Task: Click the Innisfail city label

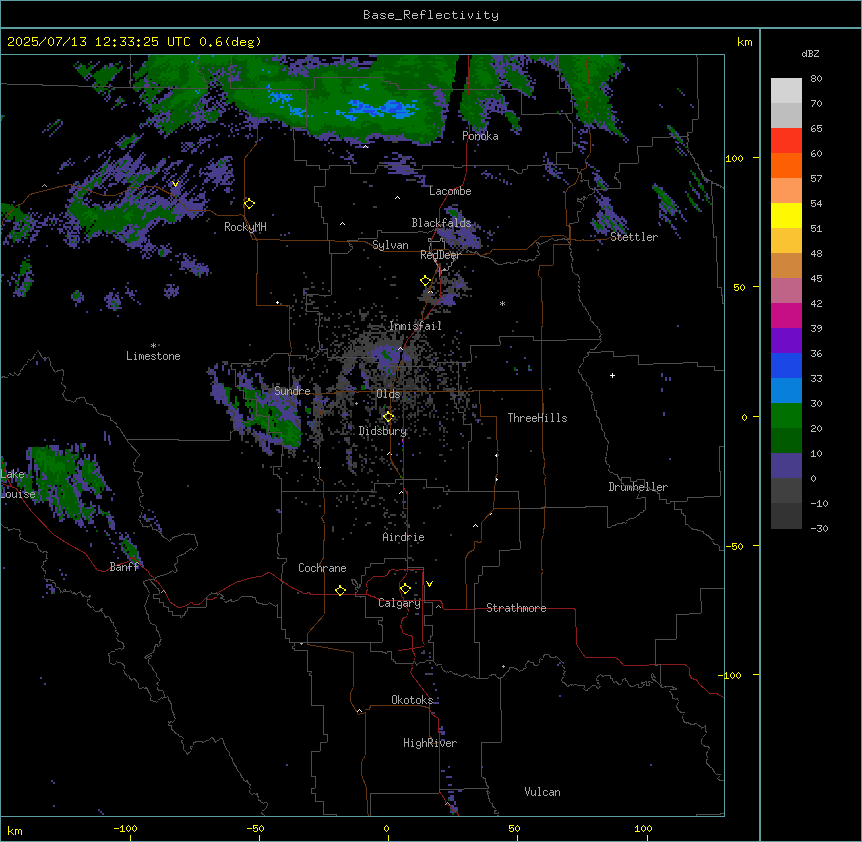Action: [415, 326]
